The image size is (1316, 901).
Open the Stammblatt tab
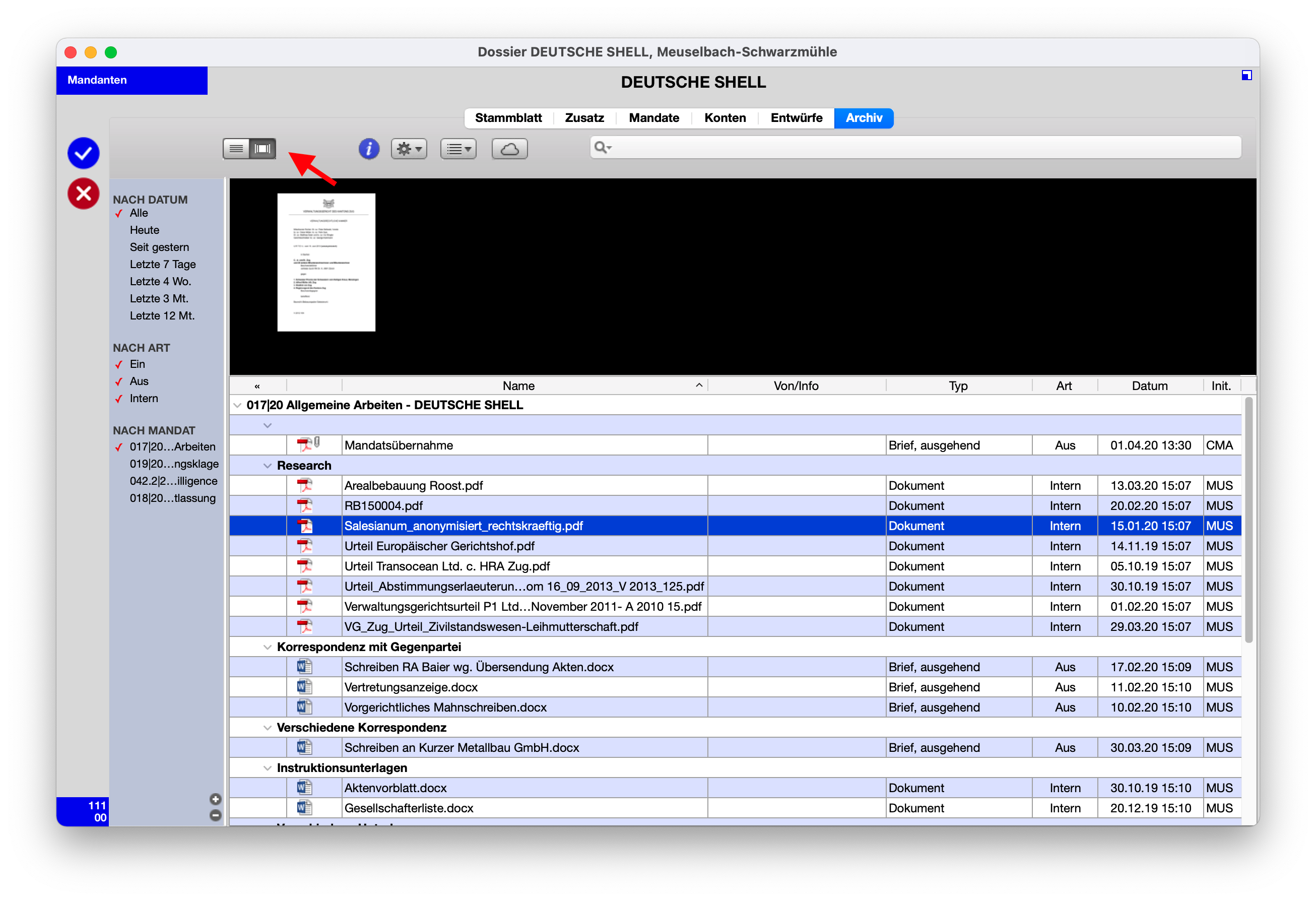[508, 118]
